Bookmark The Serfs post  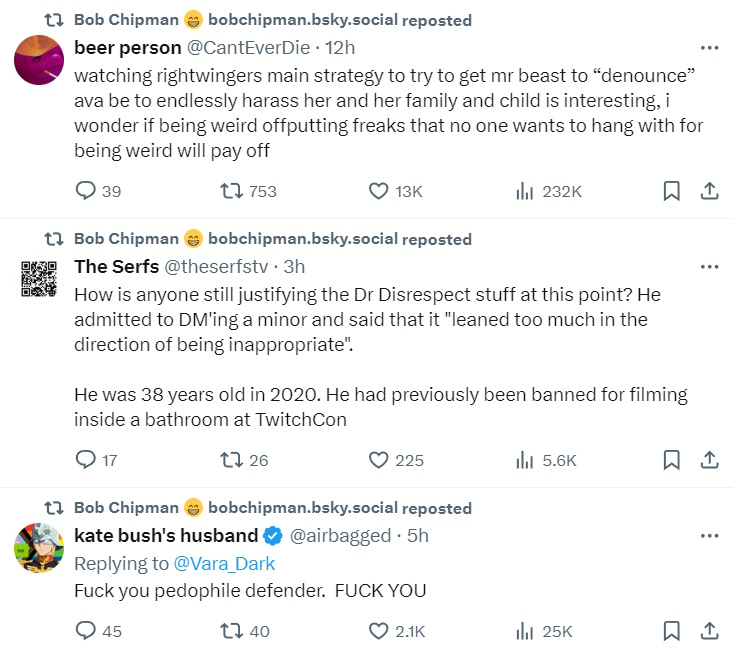(x=672, y=460)
